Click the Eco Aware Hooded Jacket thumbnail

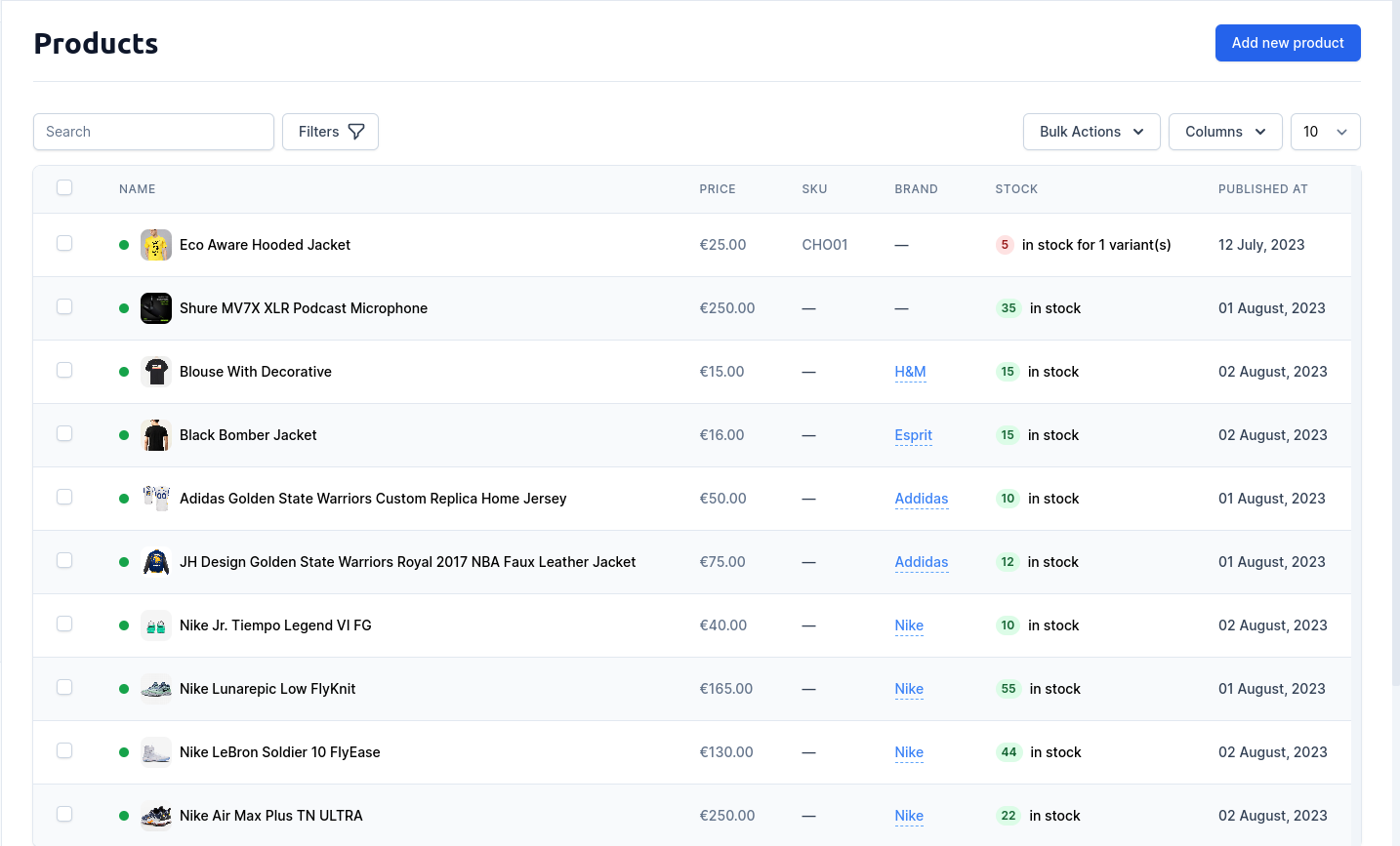click(x=156, y=245)
